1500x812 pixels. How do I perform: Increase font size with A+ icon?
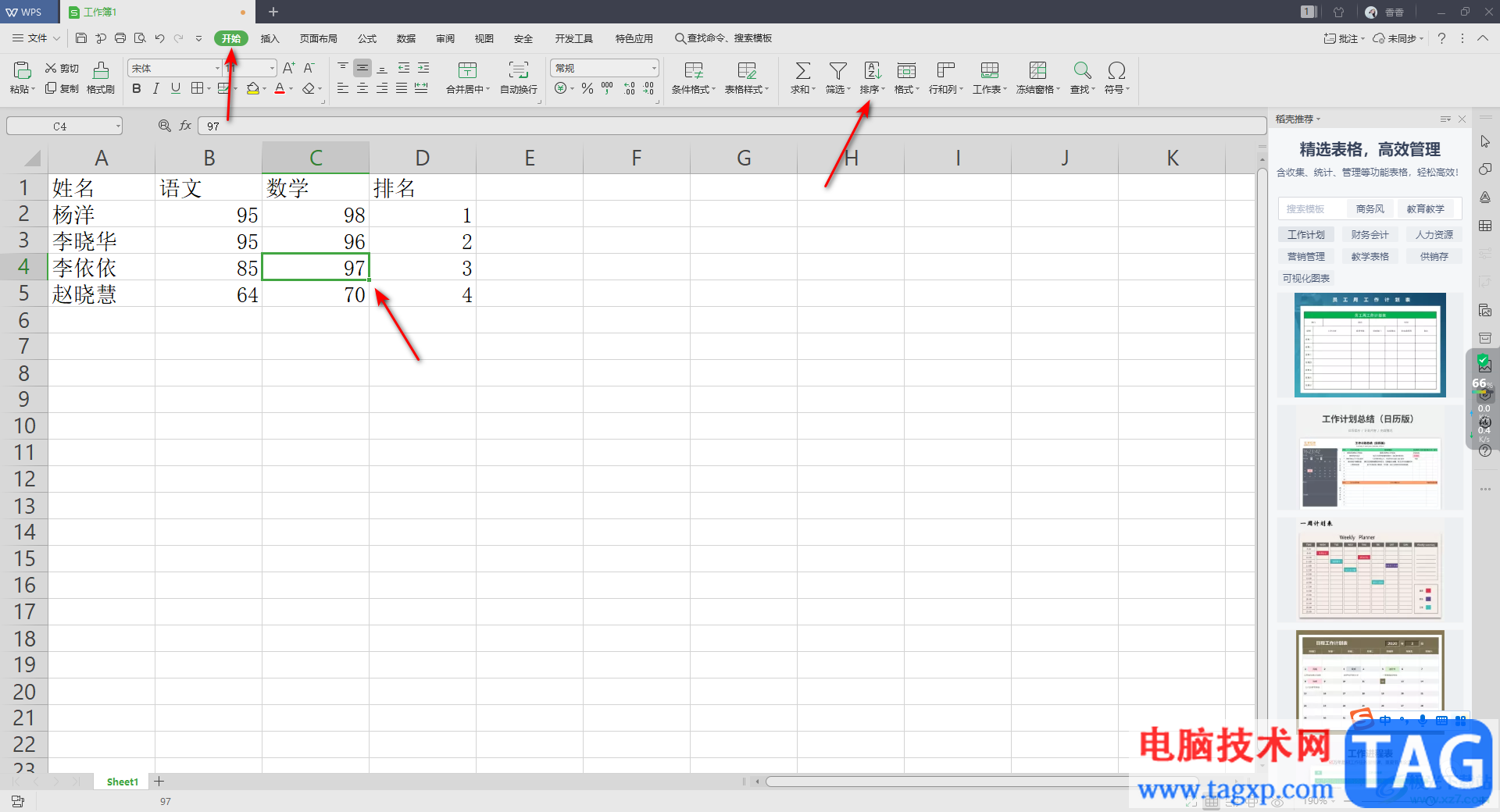[288, 69]
